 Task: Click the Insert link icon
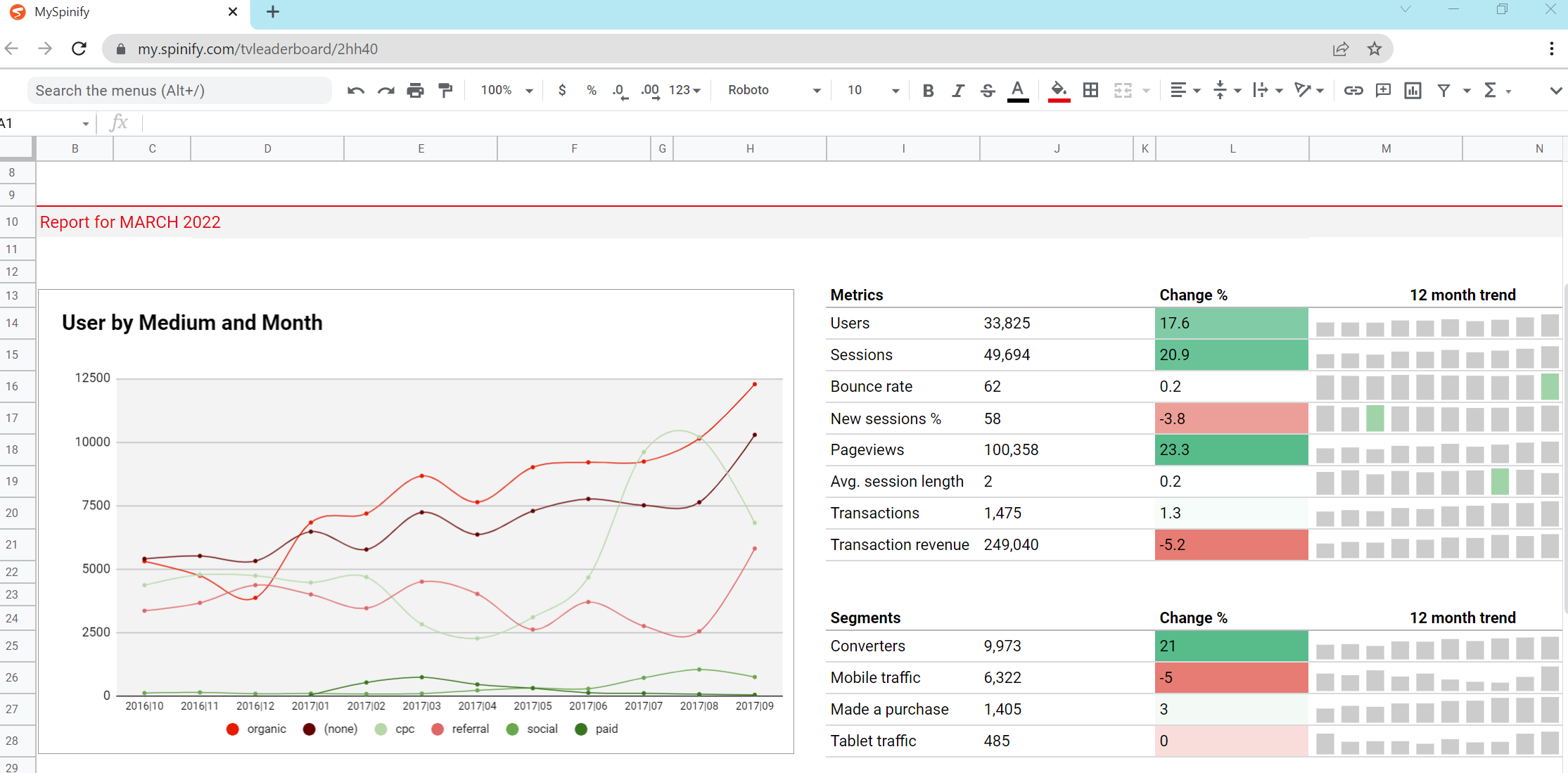pos(1353,90)
